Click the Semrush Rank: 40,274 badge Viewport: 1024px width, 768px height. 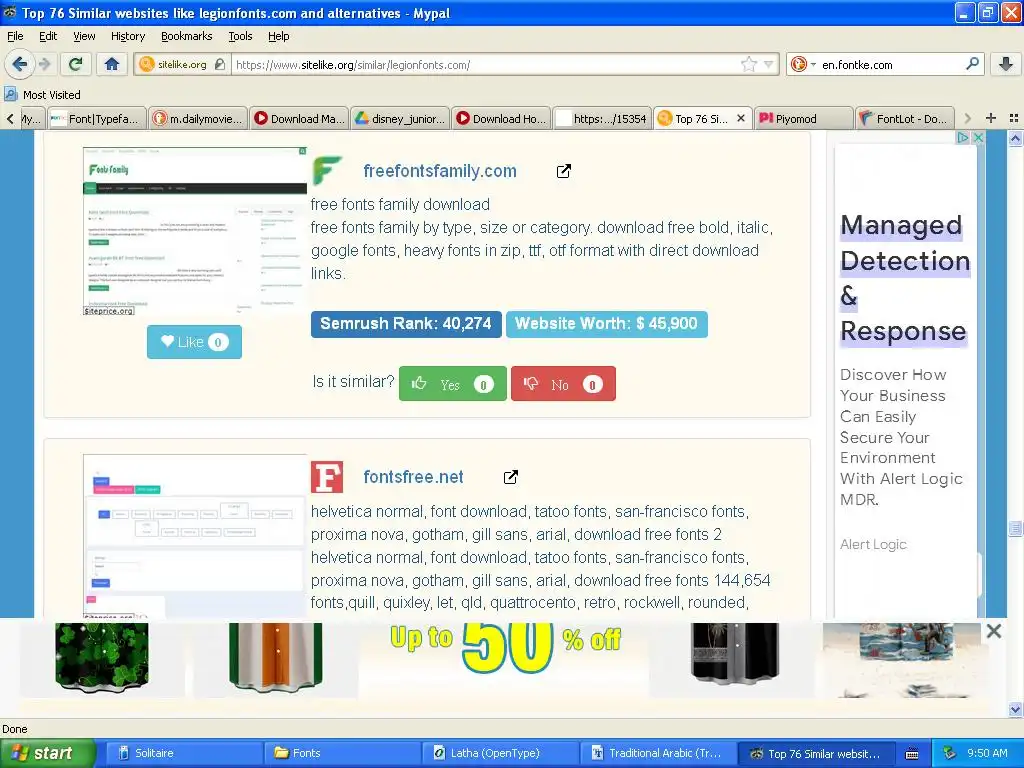[x=406, y=324]
